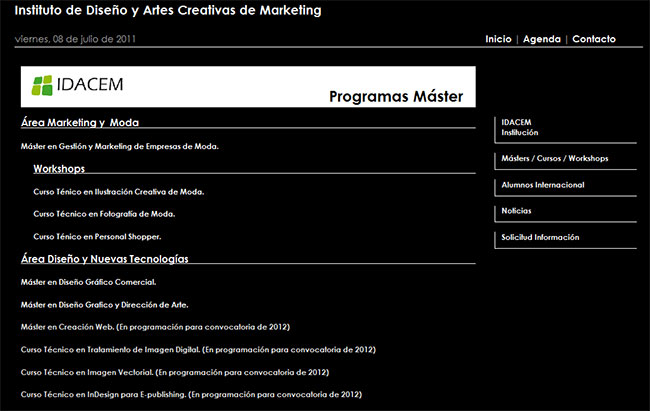Screen dimensions: 650x411
Task: Click Solicitud Información in the sidebar
Action: tap(540, 237)
